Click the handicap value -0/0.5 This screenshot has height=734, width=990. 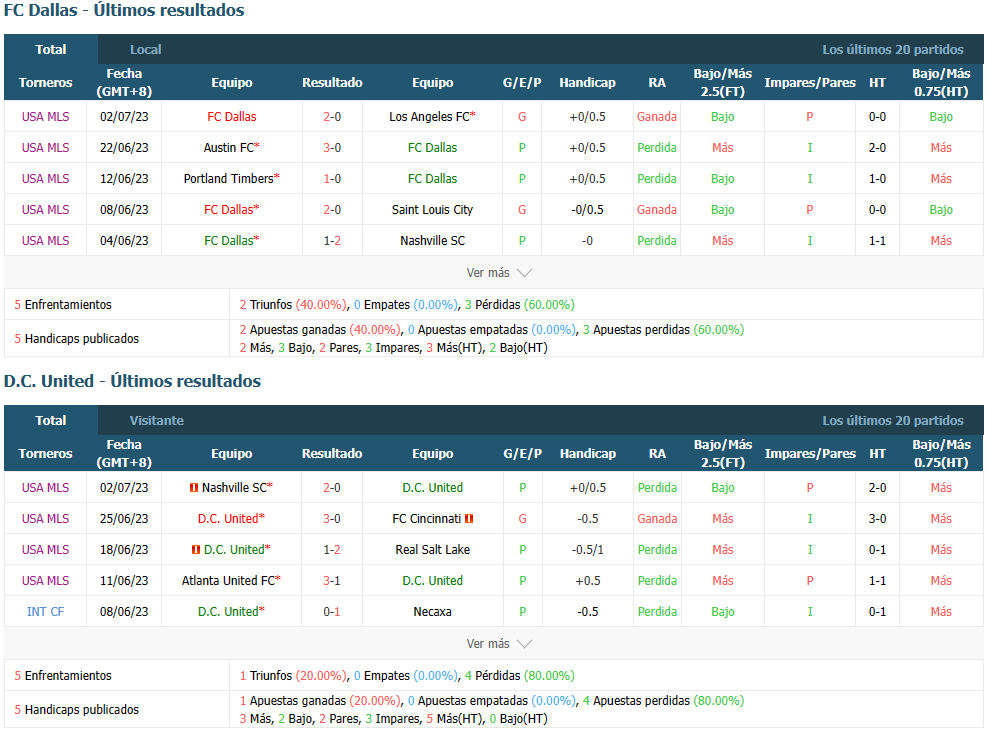[x=588, y=210]
